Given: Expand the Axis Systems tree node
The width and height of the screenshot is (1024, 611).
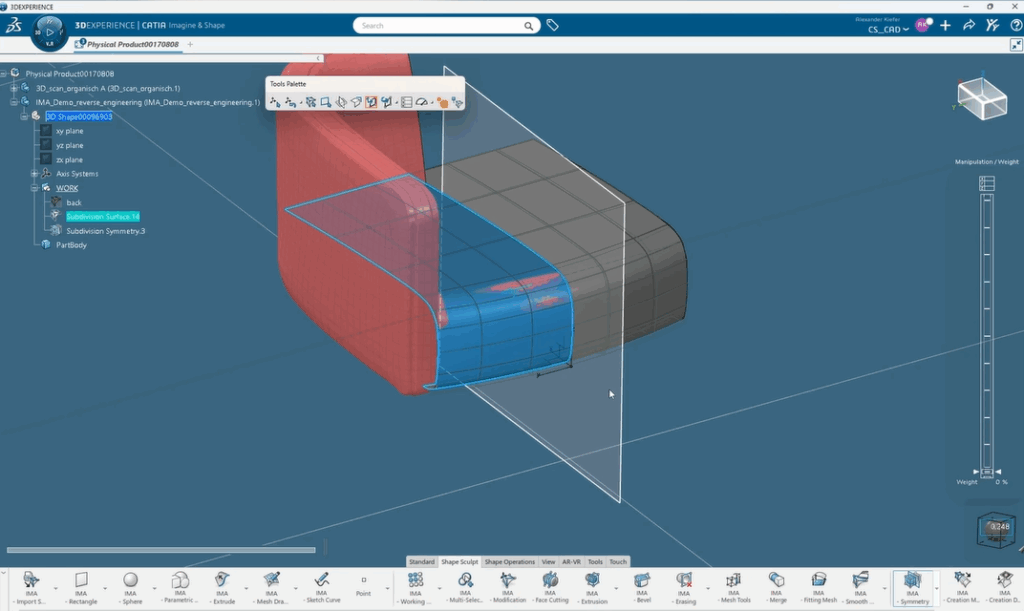Looking at the screenshot, I should click(34, 174).
